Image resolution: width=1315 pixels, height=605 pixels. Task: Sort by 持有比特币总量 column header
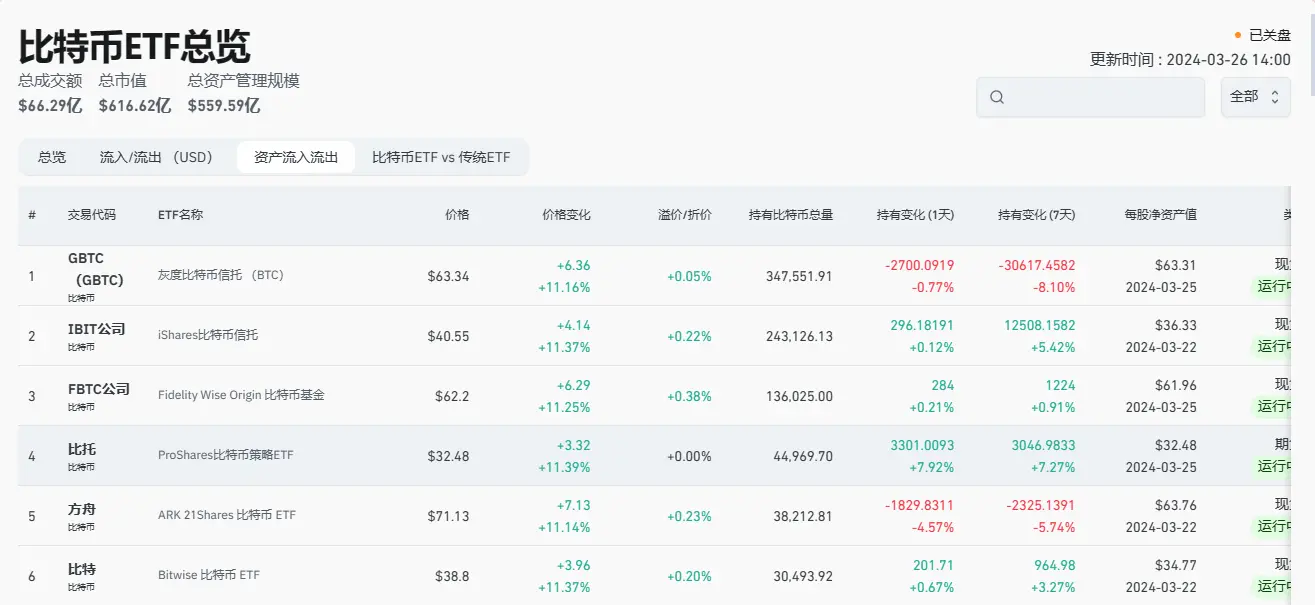[x=791, y=215]
